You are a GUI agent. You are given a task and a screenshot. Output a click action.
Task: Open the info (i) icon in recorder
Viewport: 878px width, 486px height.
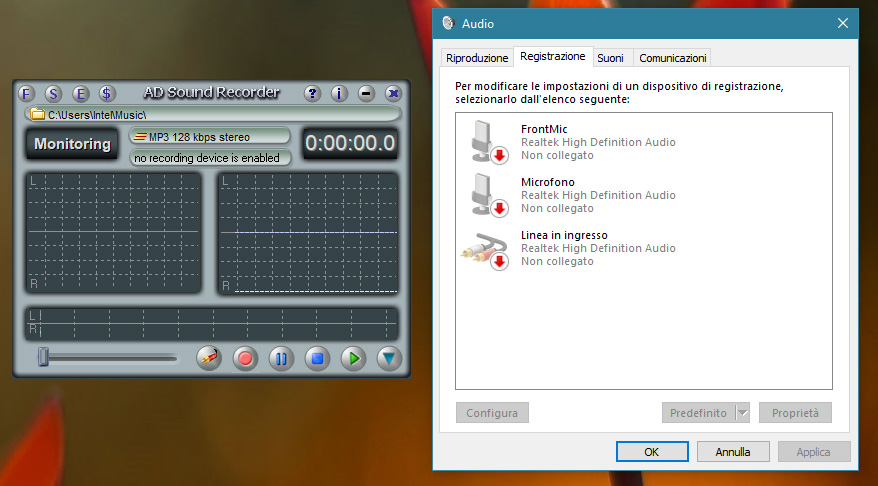point(339,93)
